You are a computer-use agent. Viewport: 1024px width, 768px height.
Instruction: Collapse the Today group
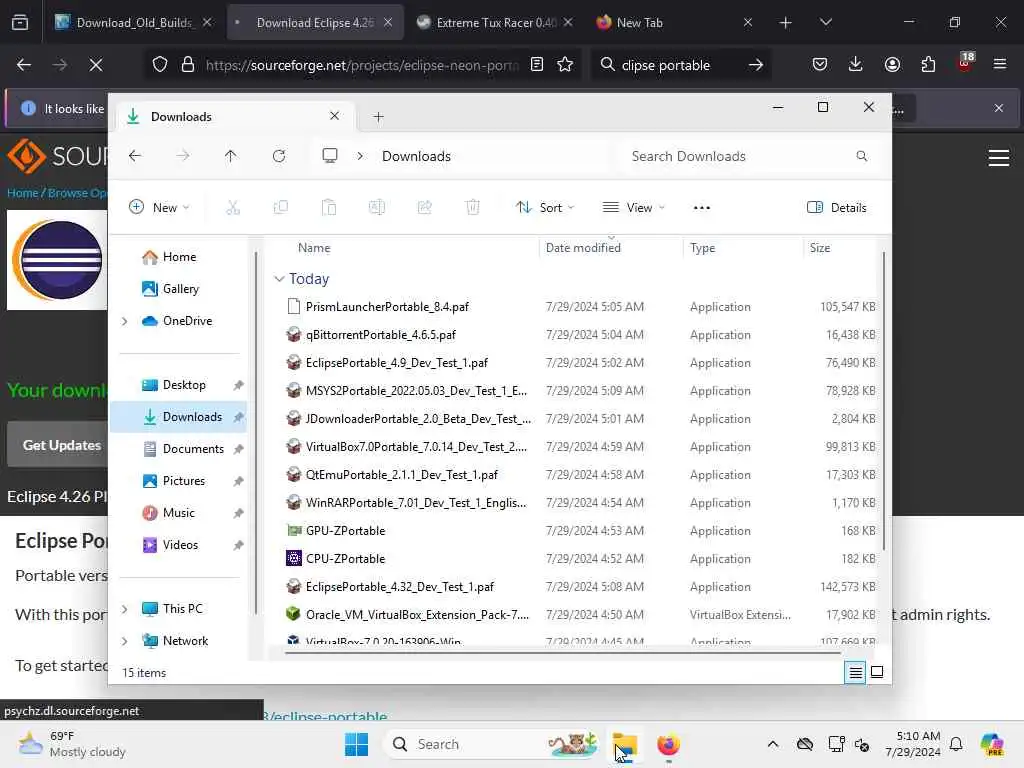tap(280, 279)
